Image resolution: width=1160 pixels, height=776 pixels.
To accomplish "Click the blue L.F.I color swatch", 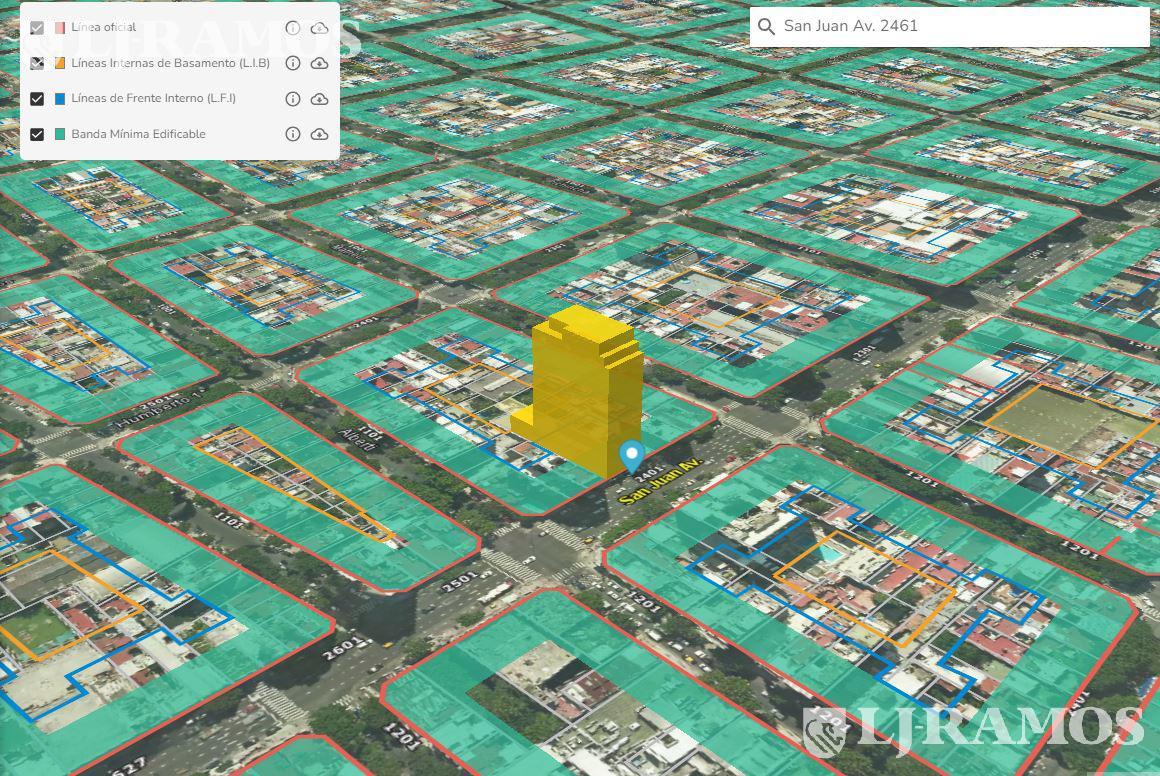I will point(60,98).
